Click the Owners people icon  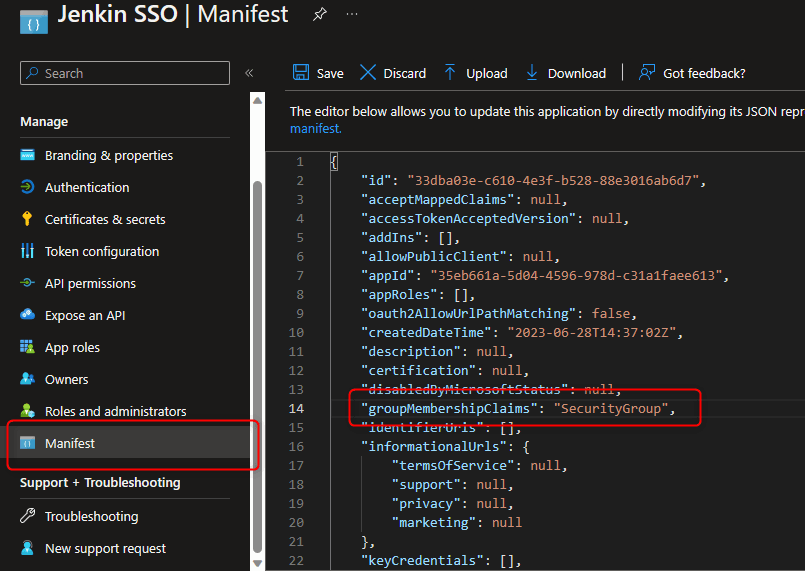point(27,379)
